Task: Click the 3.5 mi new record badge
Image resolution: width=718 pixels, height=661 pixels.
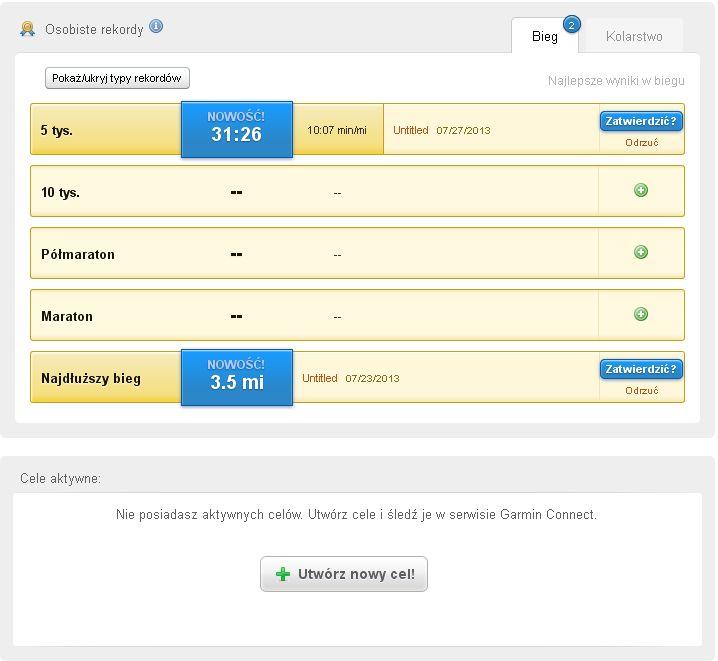Action: click(x=237, y=377)
